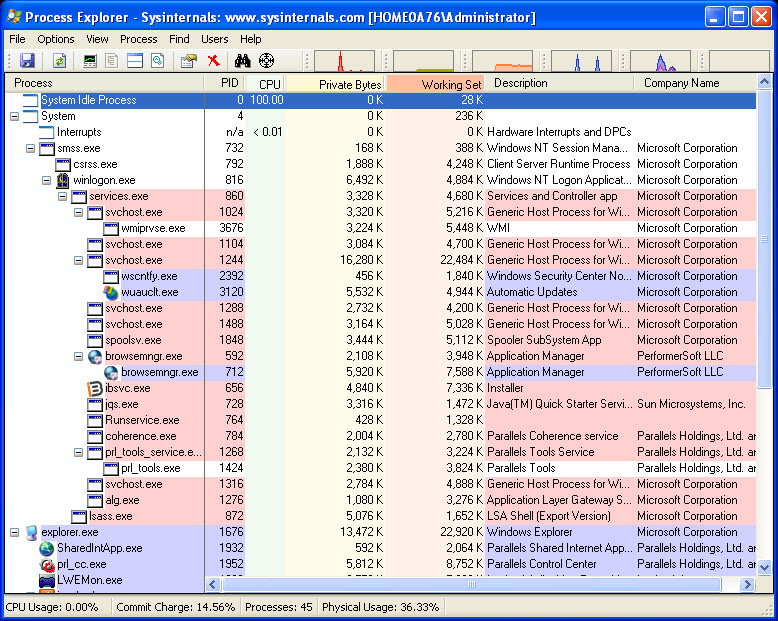The image size is (778, 621).
Task: Select the lsass.exe process row
Action: click(381, 516)
